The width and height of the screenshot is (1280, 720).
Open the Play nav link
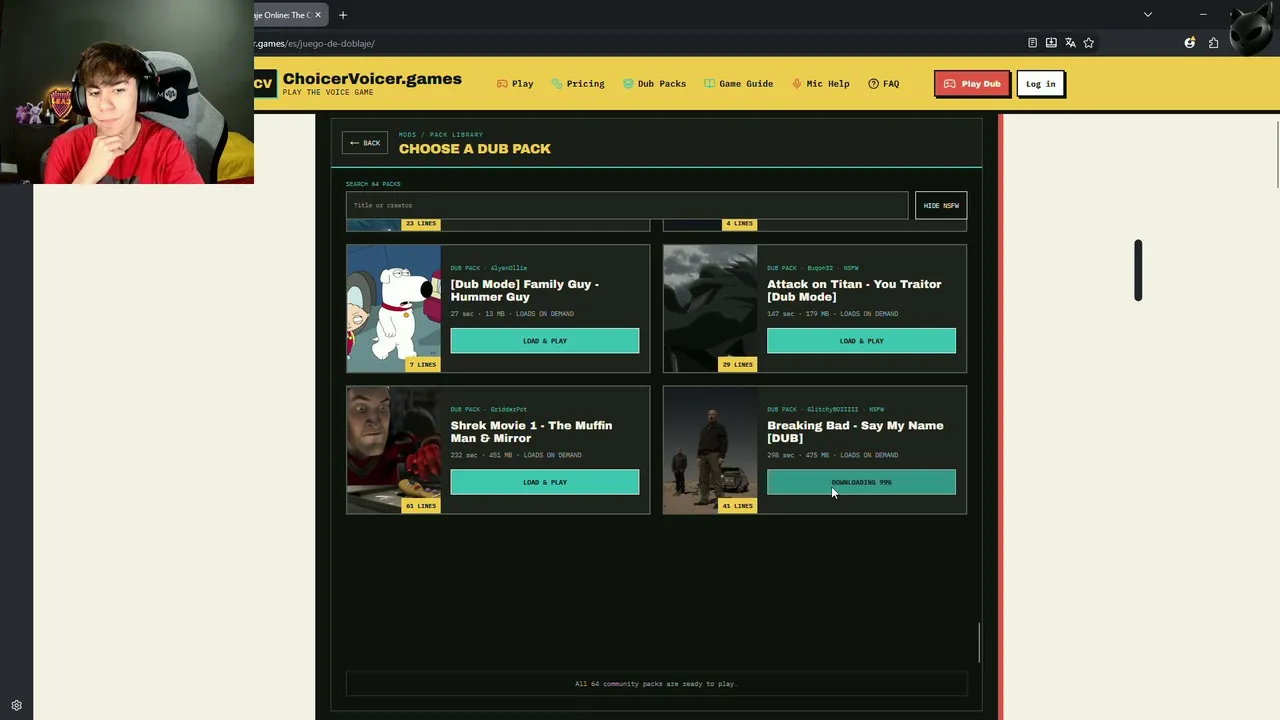[x=515, y=84]
